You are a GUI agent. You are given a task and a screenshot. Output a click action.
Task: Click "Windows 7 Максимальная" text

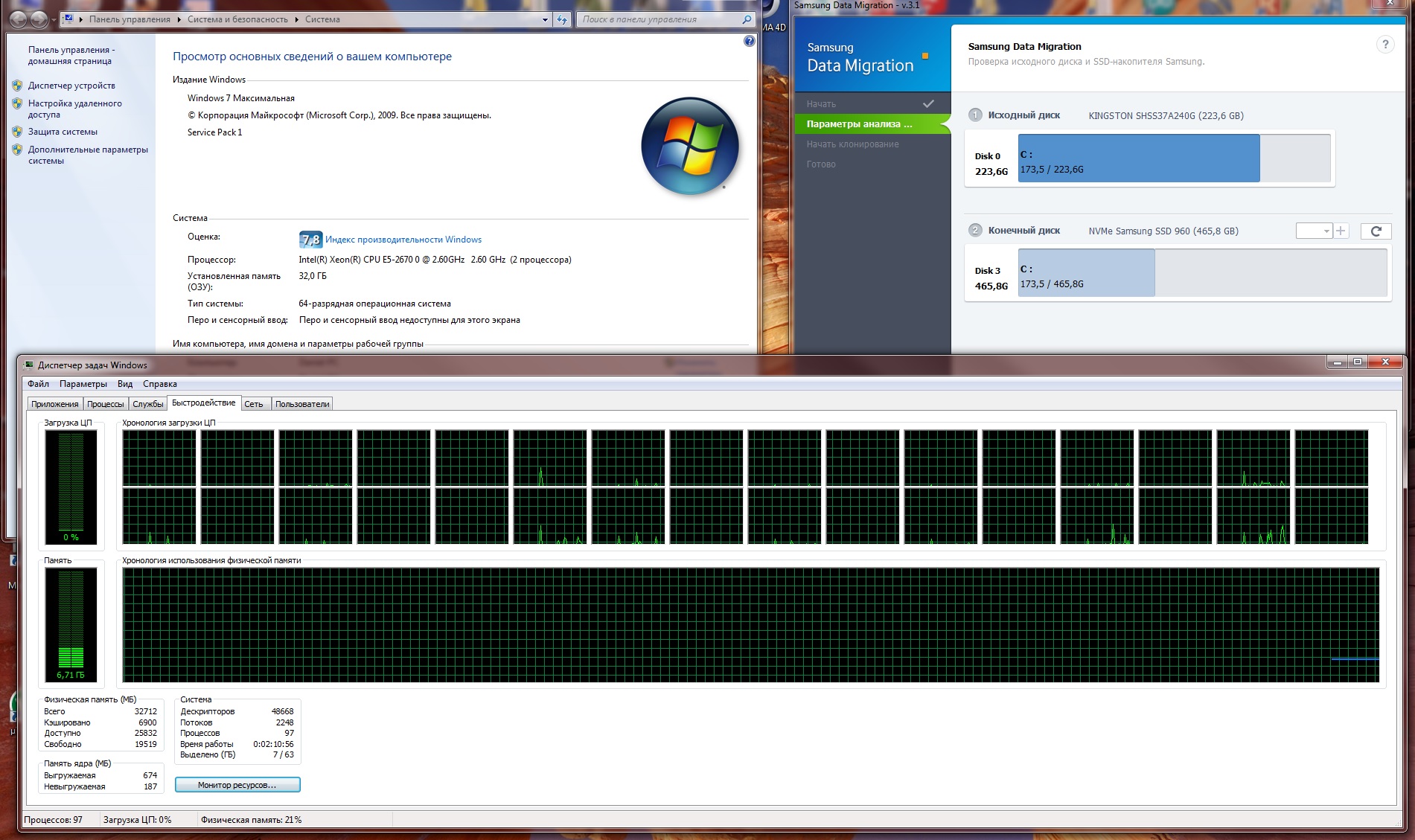(x=241, y=98)
